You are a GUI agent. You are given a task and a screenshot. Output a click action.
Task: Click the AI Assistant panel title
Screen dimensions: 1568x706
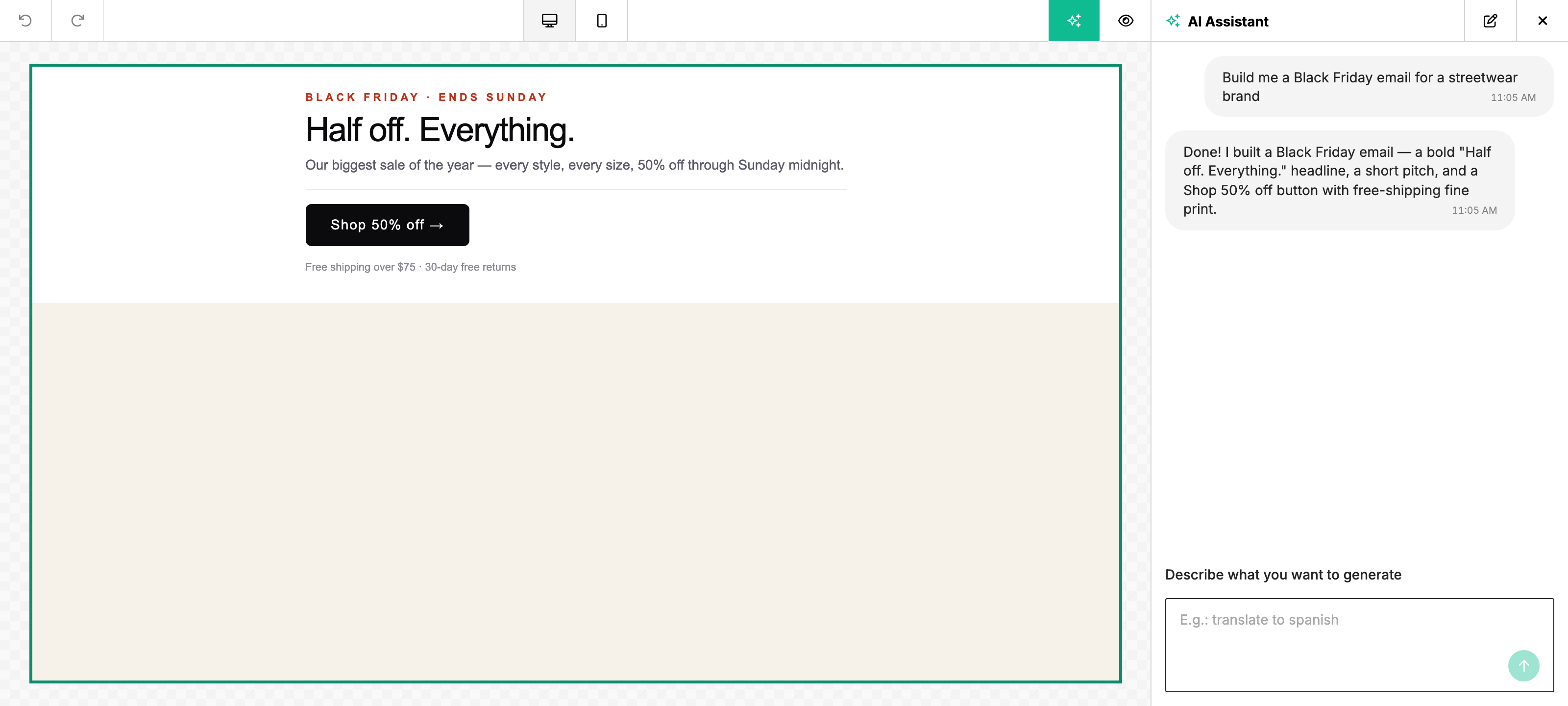[x=1228, y=21]
